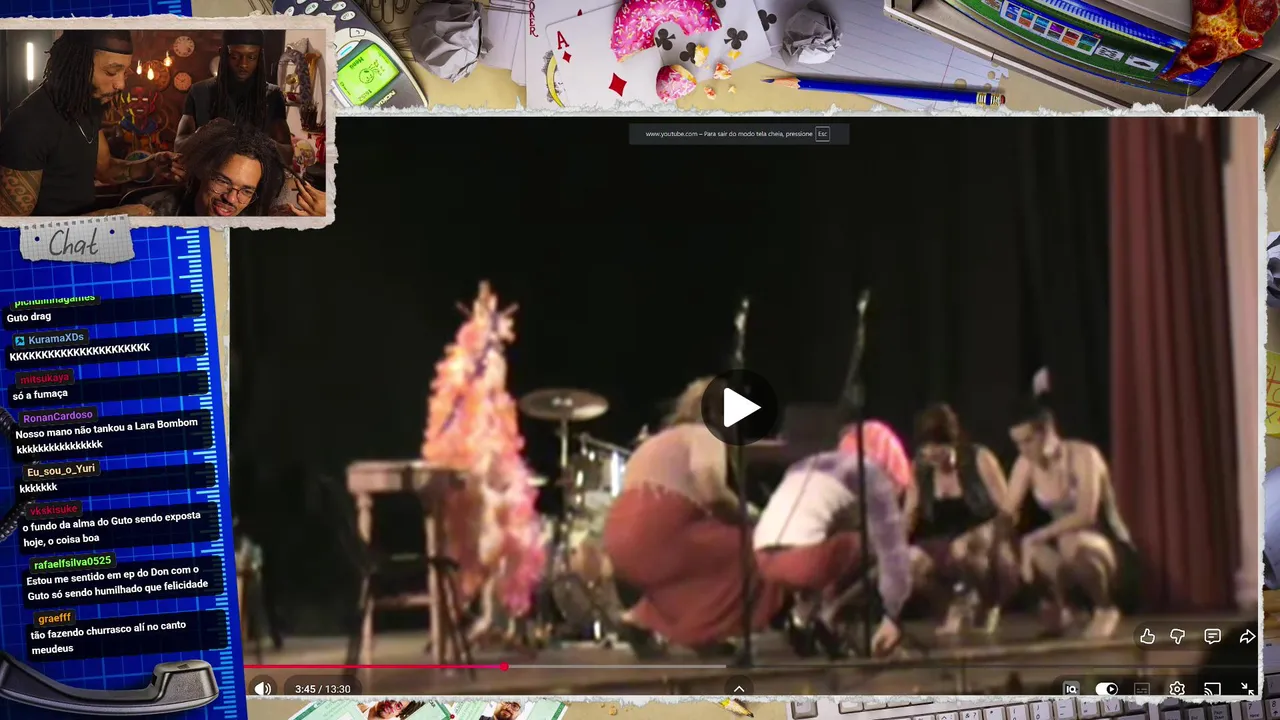Screen dimensions: 1280x720
Task: Toggle the autoplay switch
Action: 1106,689
